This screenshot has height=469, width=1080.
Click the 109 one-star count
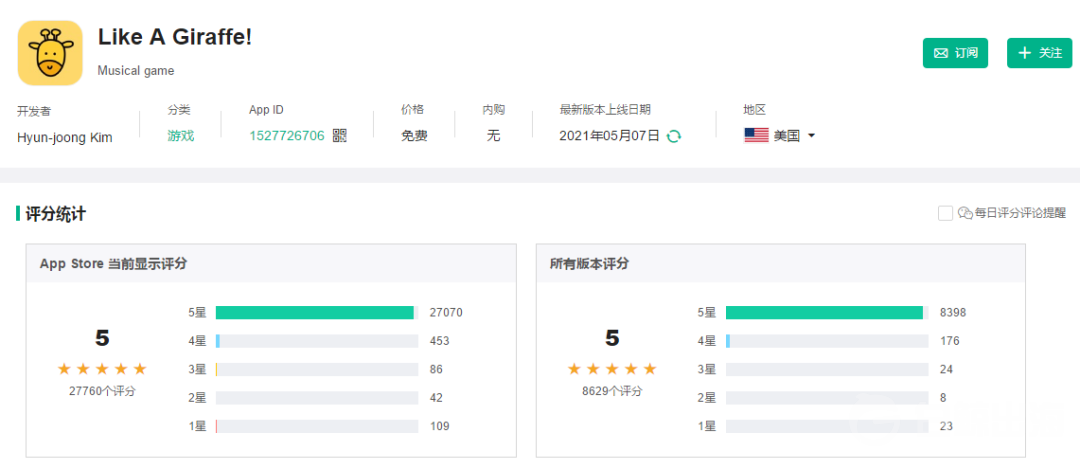tap(439, 426)
